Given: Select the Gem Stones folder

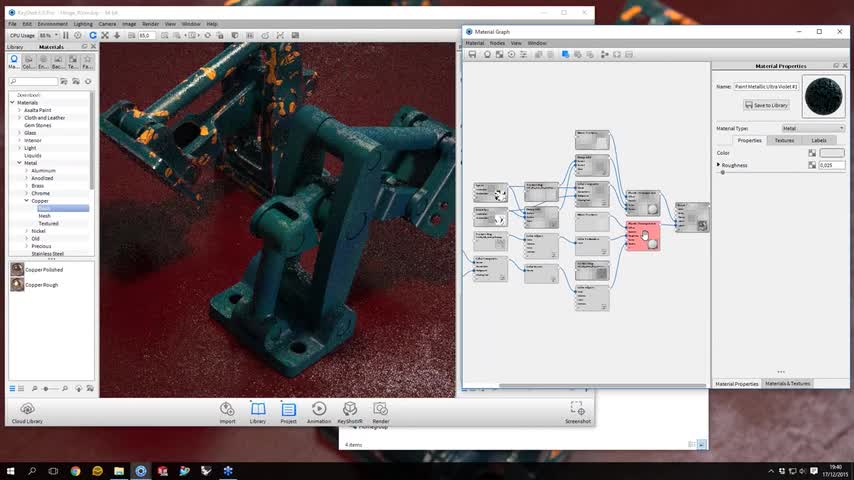Looking at the screenshot, I should click(38, 125).
